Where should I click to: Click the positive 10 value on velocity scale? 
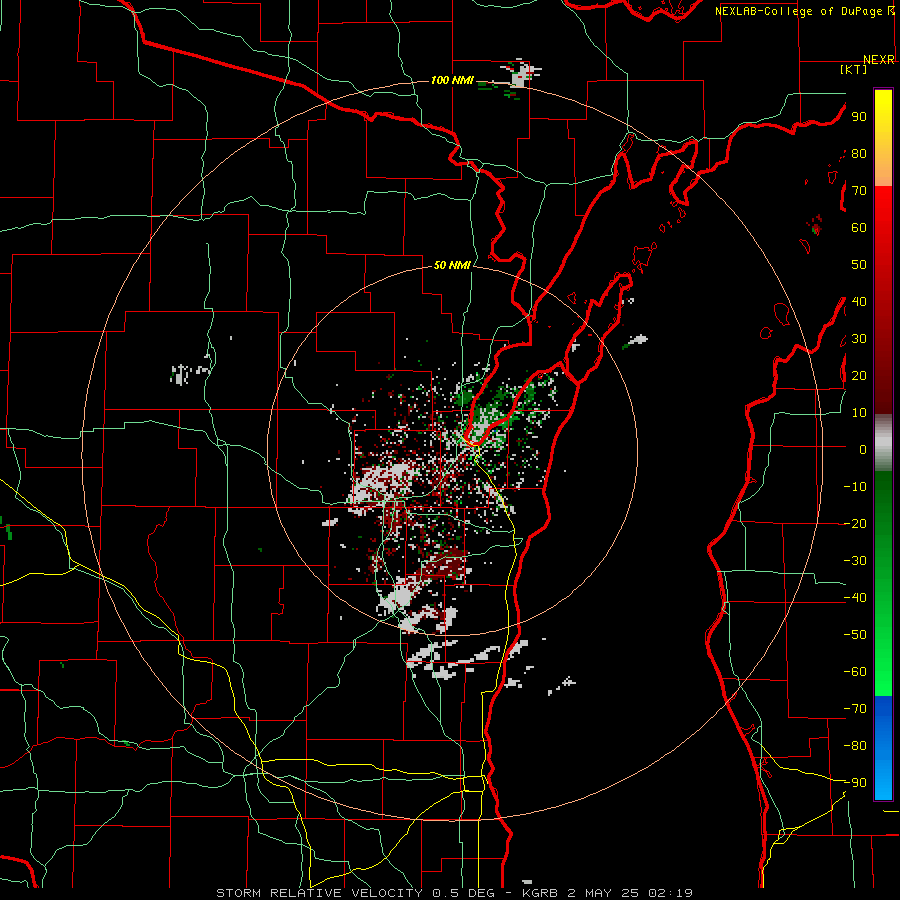[859, 413]
